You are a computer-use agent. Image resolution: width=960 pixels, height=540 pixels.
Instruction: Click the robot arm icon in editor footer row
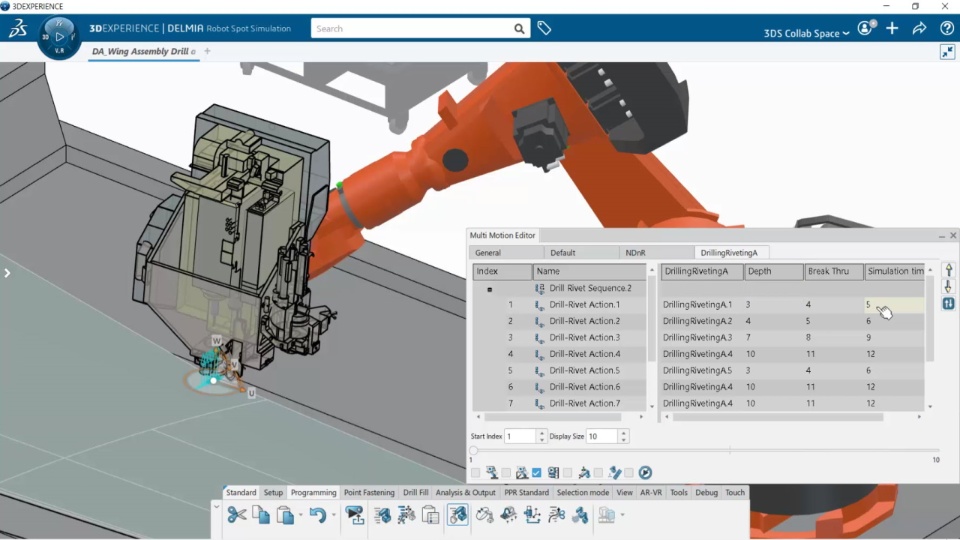click(x=584, y=472)
